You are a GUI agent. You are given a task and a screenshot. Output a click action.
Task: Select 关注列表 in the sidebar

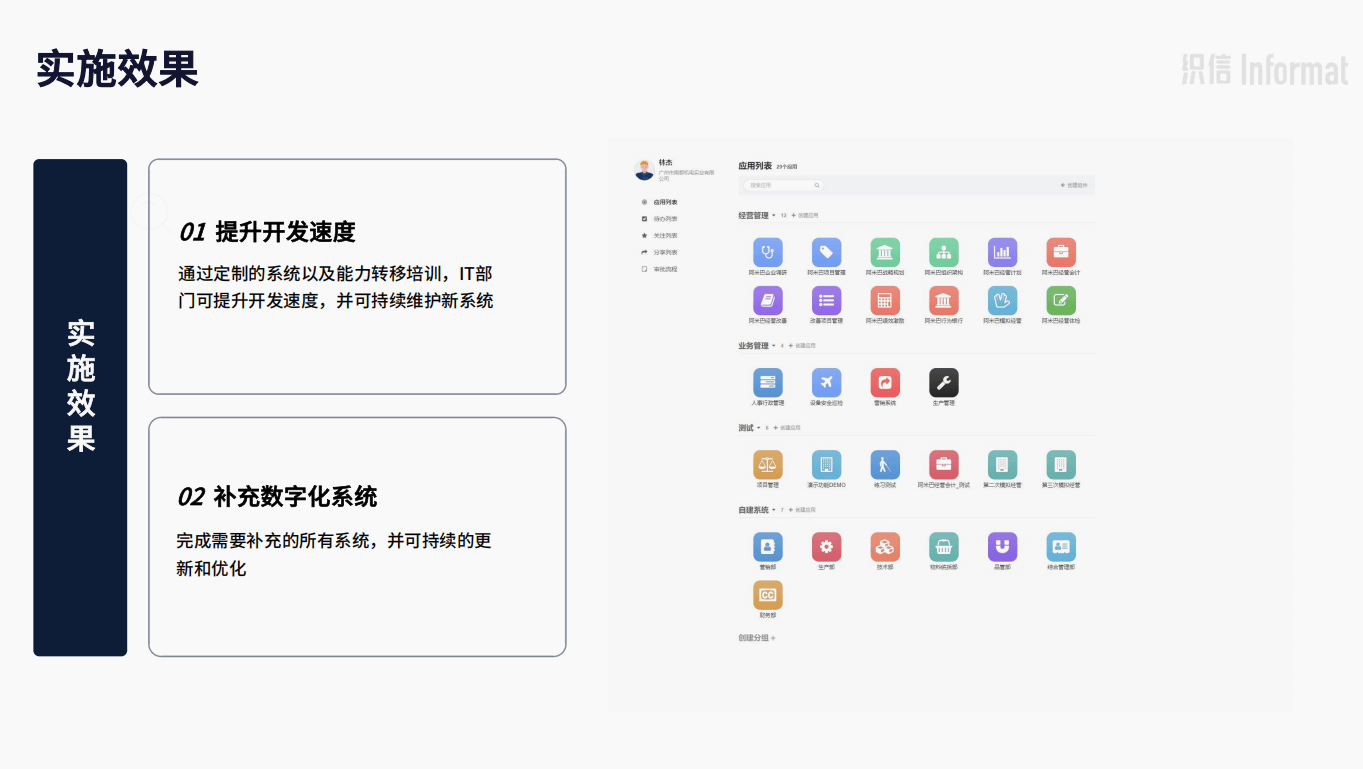(x=664, y=236)
